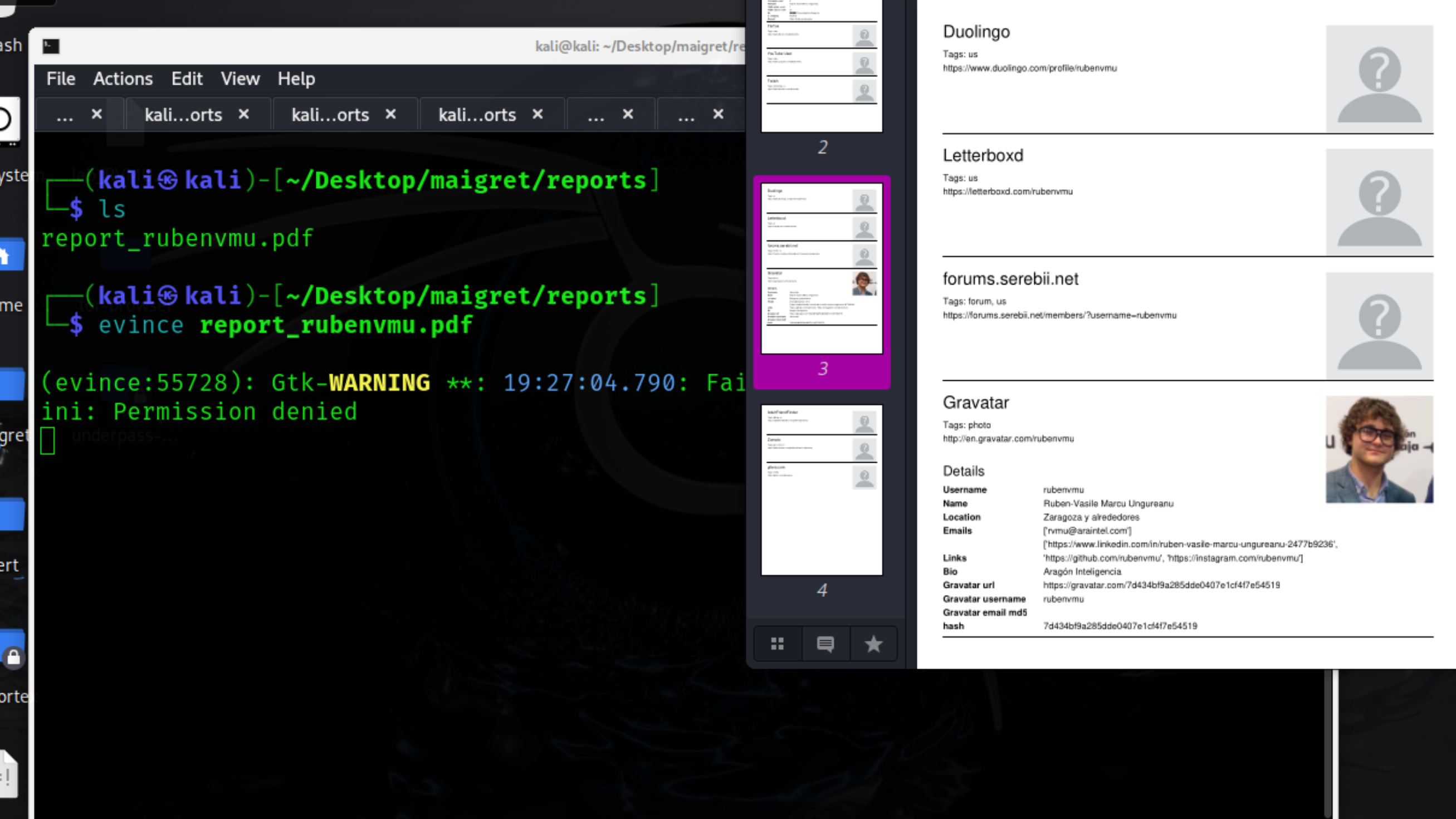Close the third kali...orts terminal tab
The width and height of the screenshot is (1456, 819).
coord(538,115)
